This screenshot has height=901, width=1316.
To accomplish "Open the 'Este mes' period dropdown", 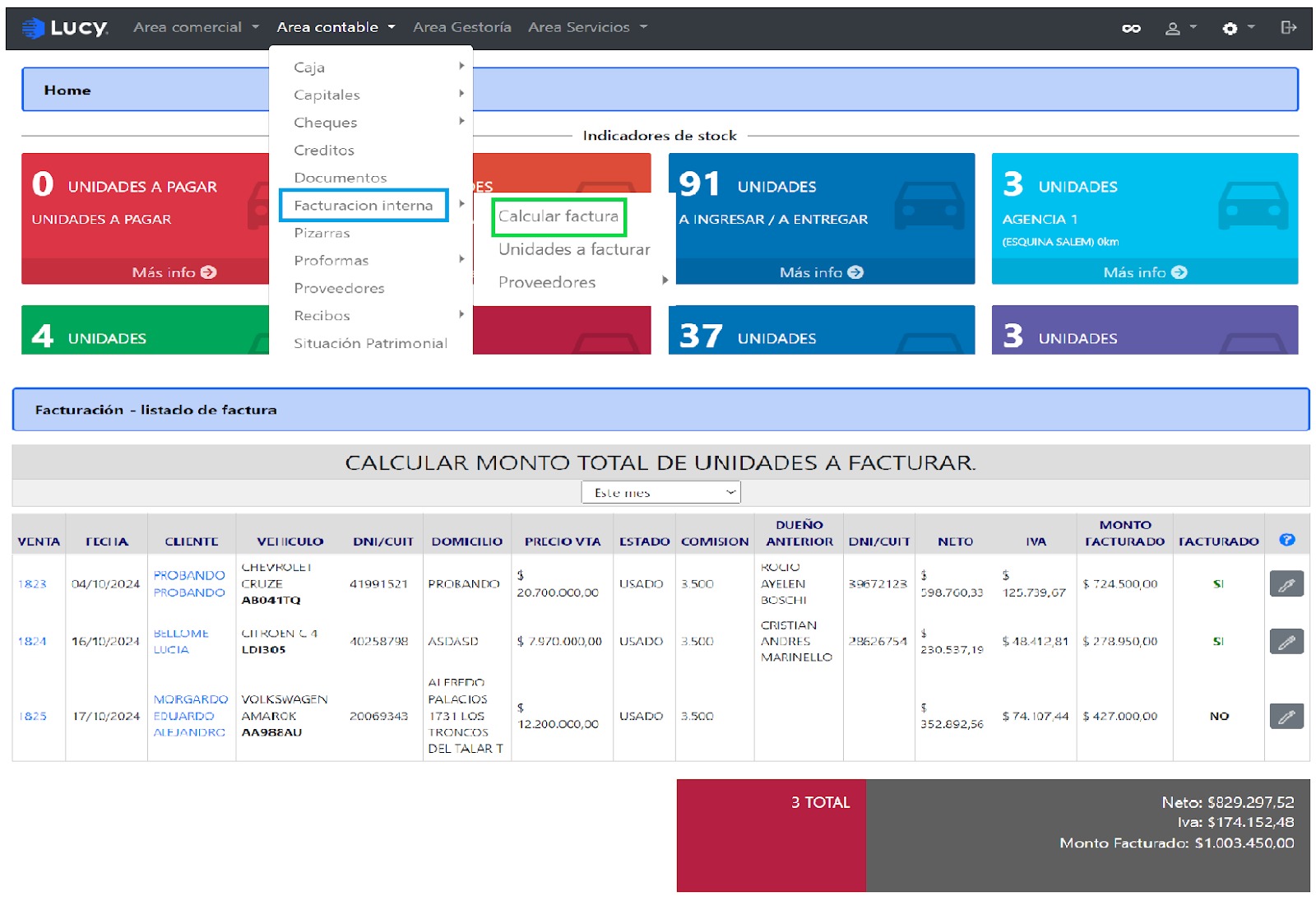I will point(660,492).
